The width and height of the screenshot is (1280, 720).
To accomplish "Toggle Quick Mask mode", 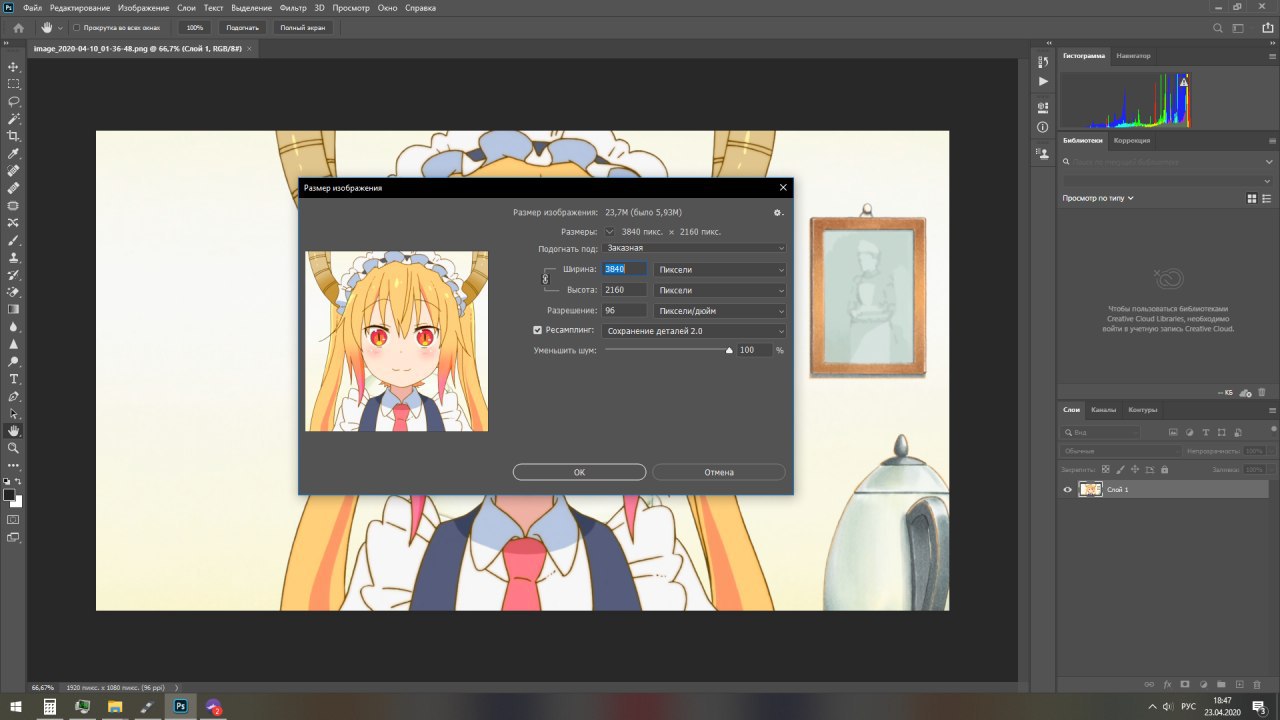I will tap(14, 520).
